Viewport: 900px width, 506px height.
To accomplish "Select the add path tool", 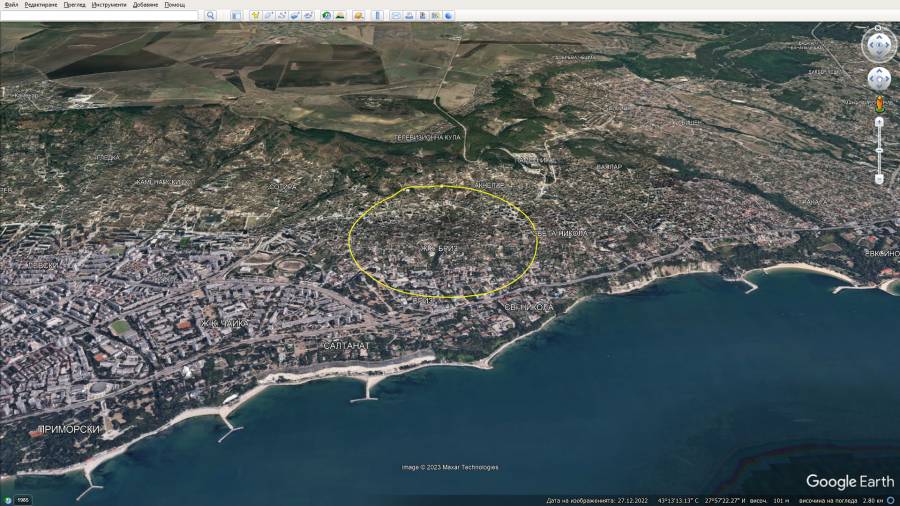I will click(x=282, y=16).
